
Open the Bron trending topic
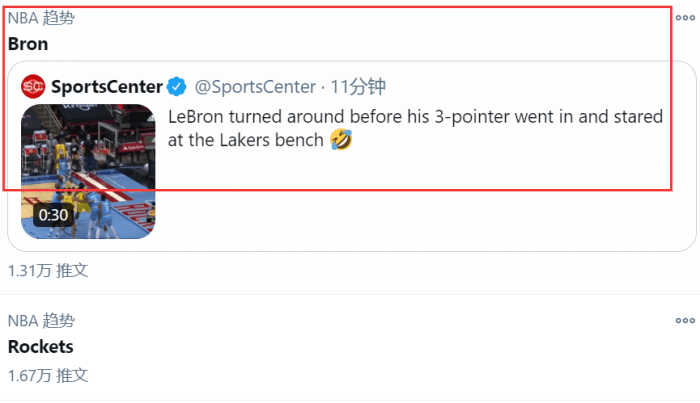(x=28, y=44)
